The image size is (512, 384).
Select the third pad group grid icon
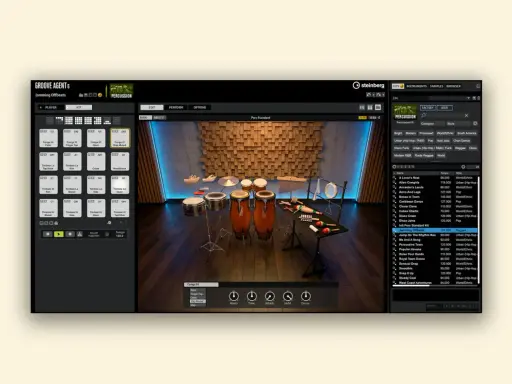click(69, 120)
